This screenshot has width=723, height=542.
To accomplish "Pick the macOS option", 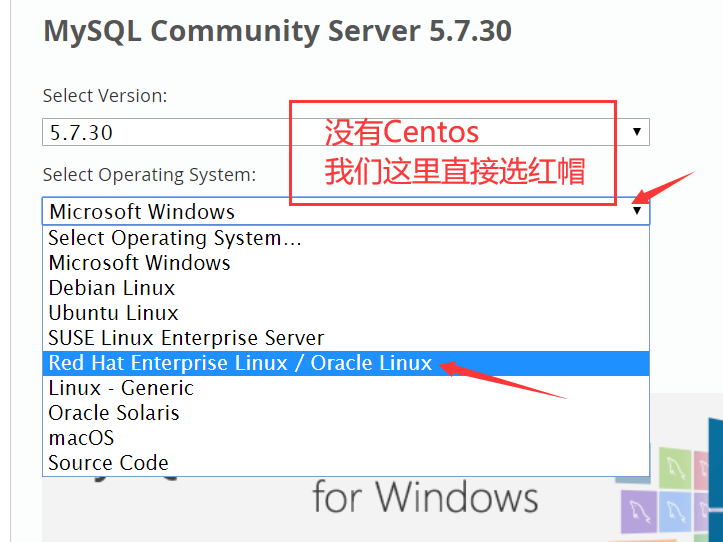I will point(81,438).
